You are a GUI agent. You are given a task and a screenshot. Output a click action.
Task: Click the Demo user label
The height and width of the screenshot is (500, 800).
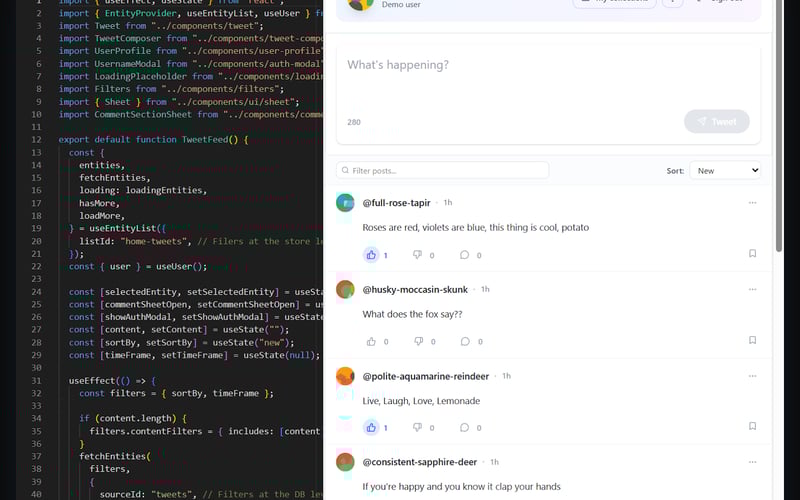coord(401,5)
